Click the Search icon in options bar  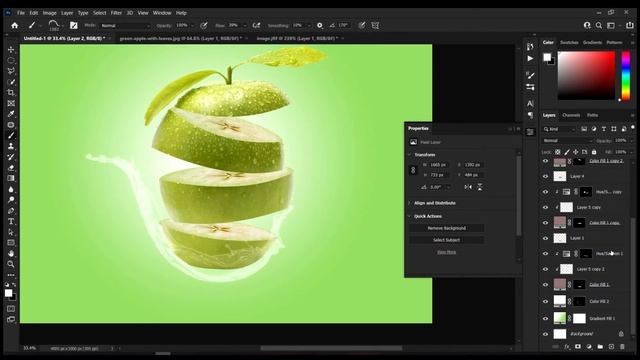click(x=599, y=25)
